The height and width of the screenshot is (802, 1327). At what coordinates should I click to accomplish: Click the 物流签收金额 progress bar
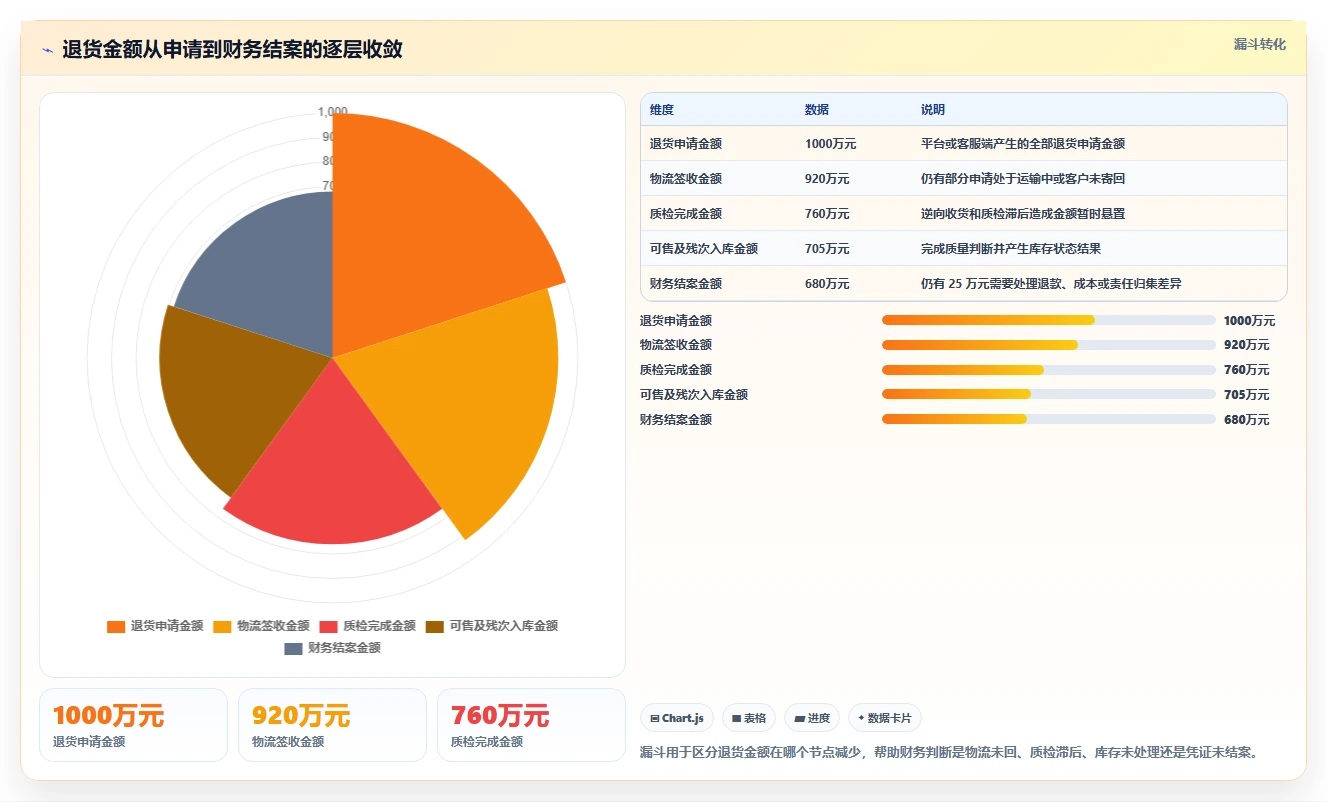(1048, 345)
